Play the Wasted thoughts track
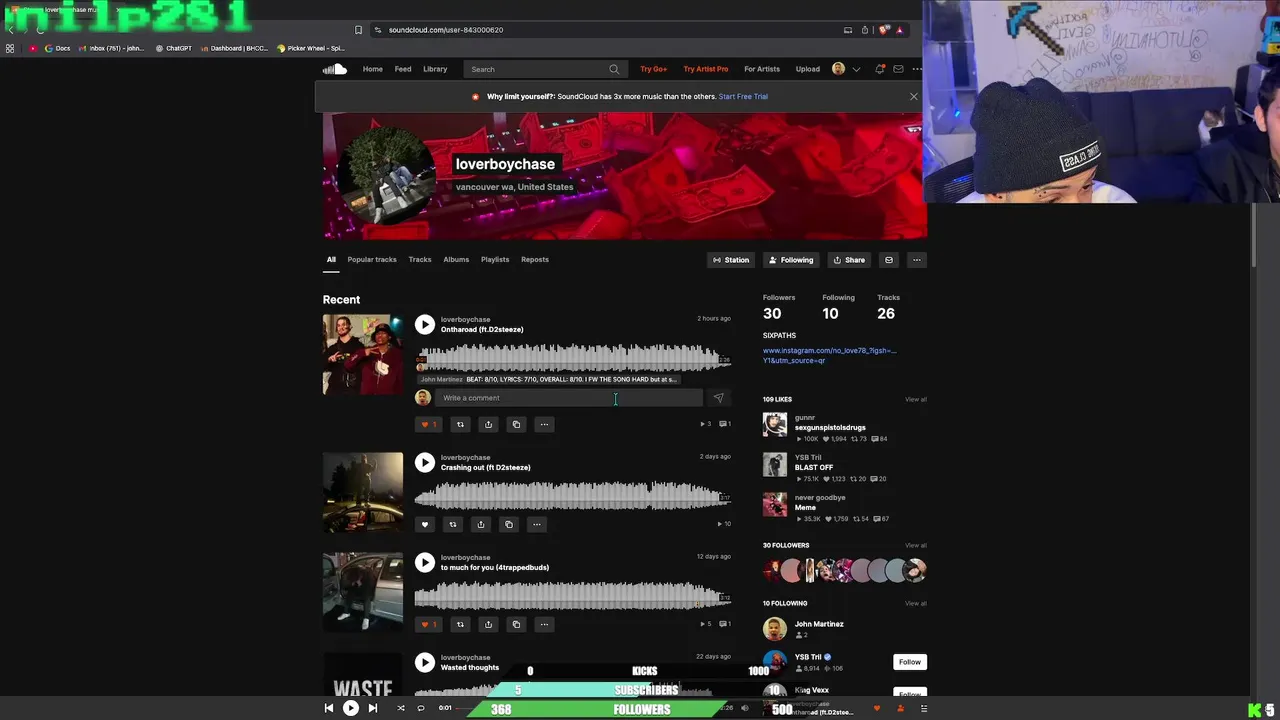1280x720 pixels. click(x=425, y=662)
